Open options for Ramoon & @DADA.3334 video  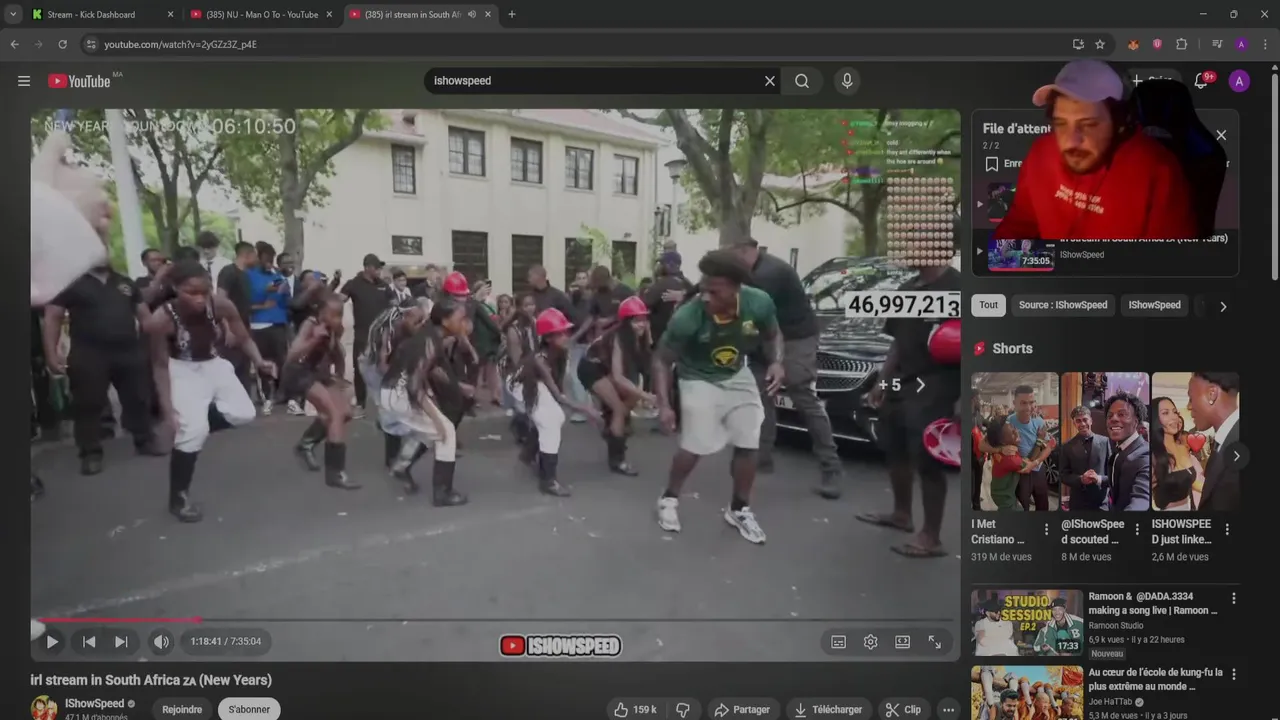click(1233, 598)
